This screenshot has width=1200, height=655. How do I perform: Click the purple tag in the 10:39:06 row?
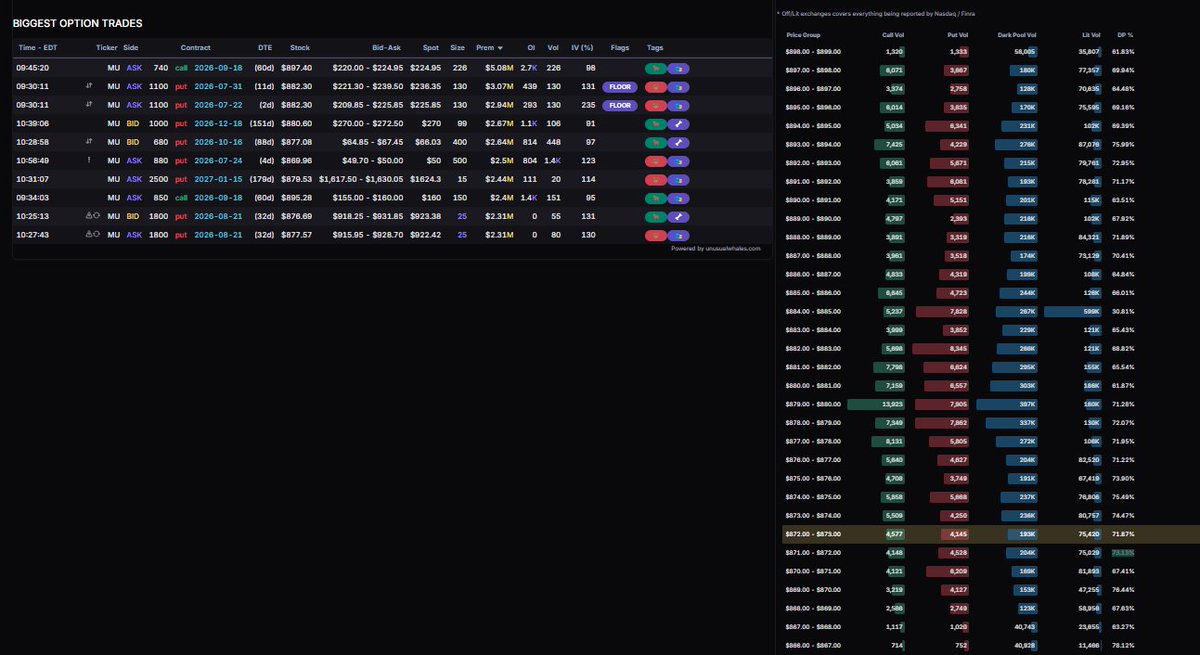pos(678,124)
